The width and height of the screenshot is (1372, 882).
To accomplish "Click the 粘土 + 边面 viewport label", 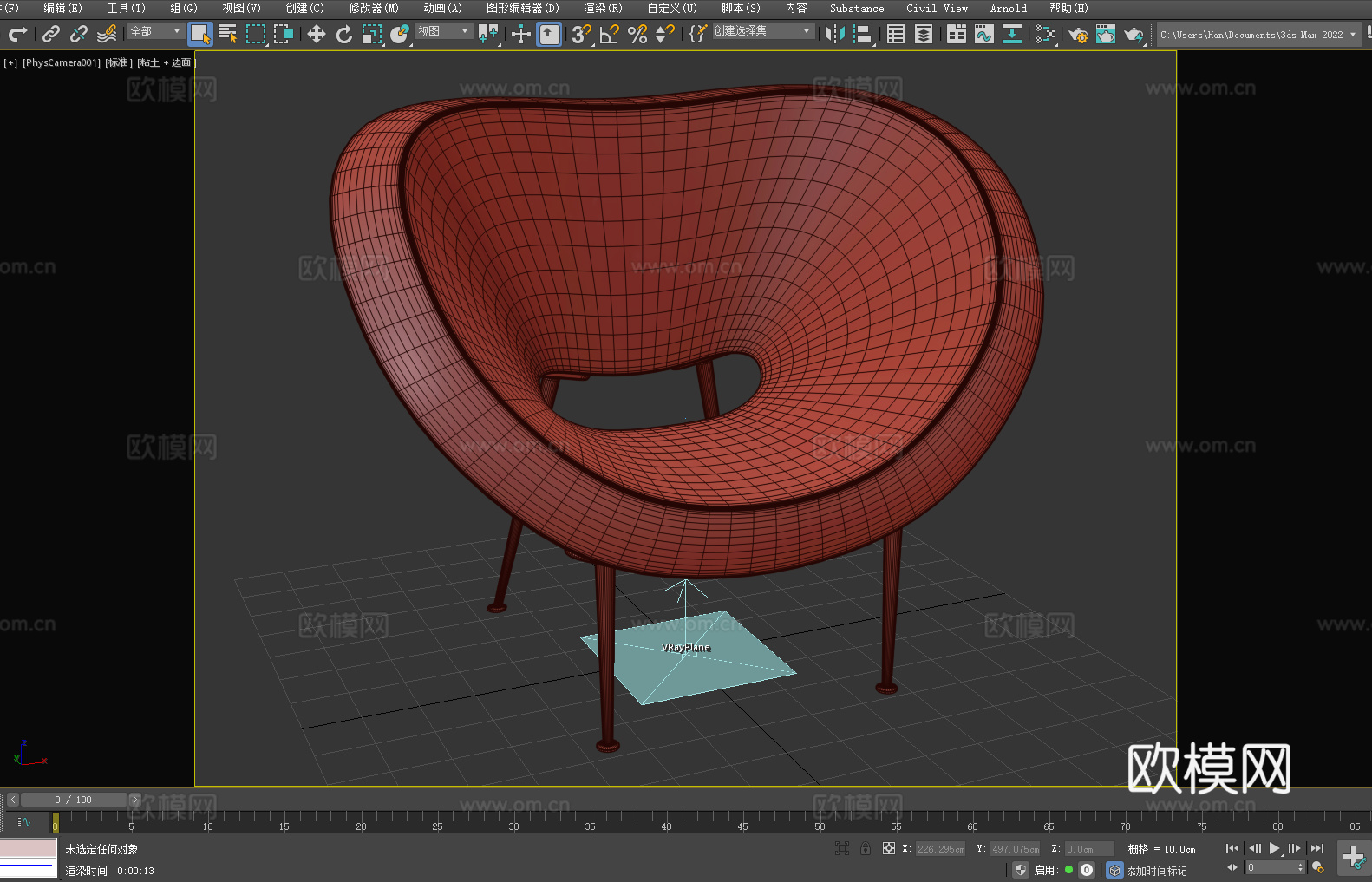I will [x=166, y=62].
